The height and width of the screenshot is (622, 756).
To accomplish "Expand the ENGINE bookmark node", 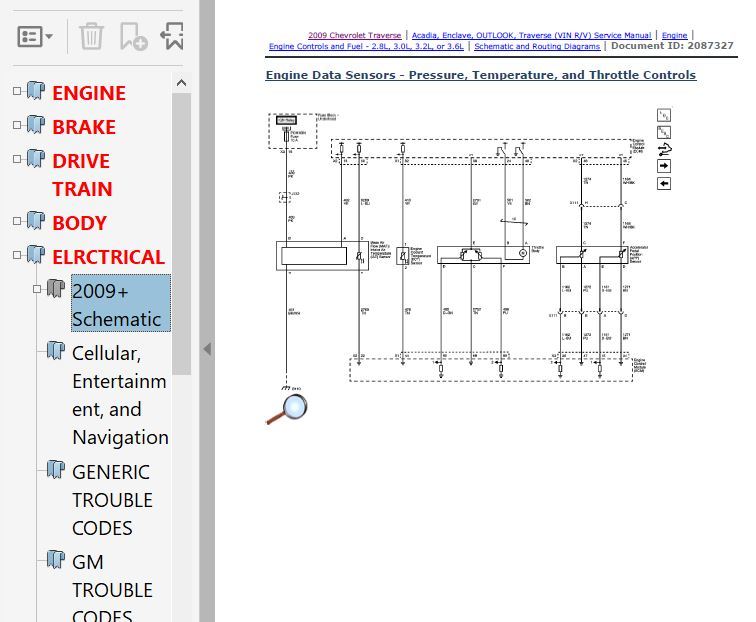I will coord(17,91).
